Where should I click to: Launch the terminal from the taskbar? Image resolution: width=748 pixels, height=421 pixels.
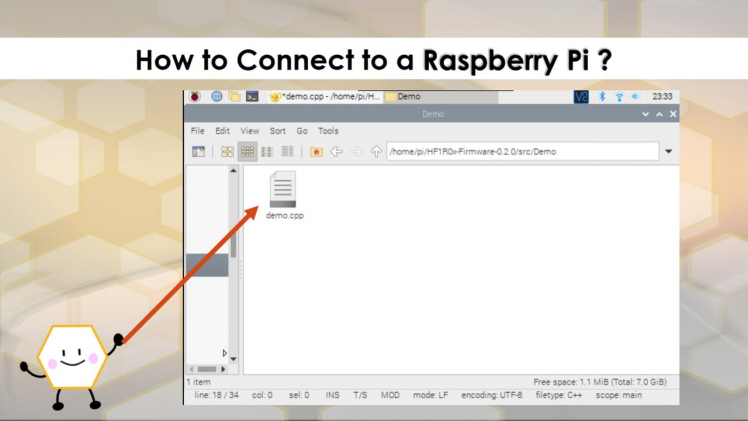pyautogui.click(x=252, y=96)
